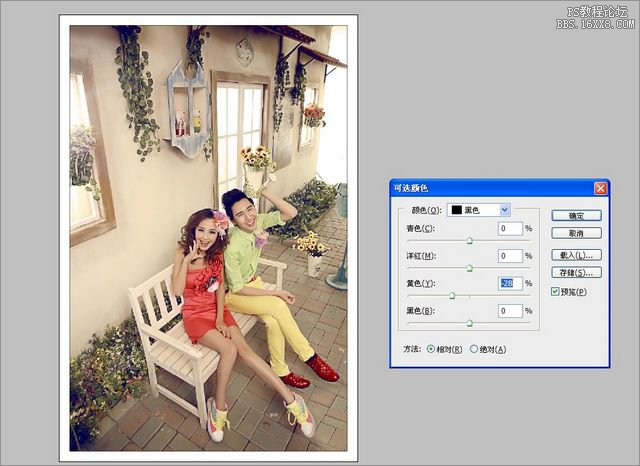
Task: Focus the black percentage input field
Action: click(510, 311)
